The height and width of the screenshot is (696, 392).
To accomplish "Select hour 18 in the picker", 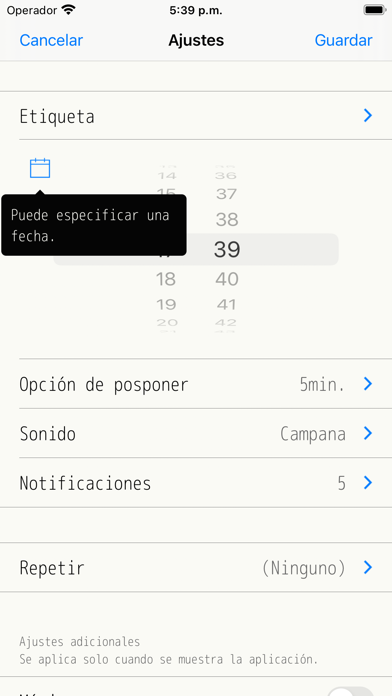I will (166, 279).
